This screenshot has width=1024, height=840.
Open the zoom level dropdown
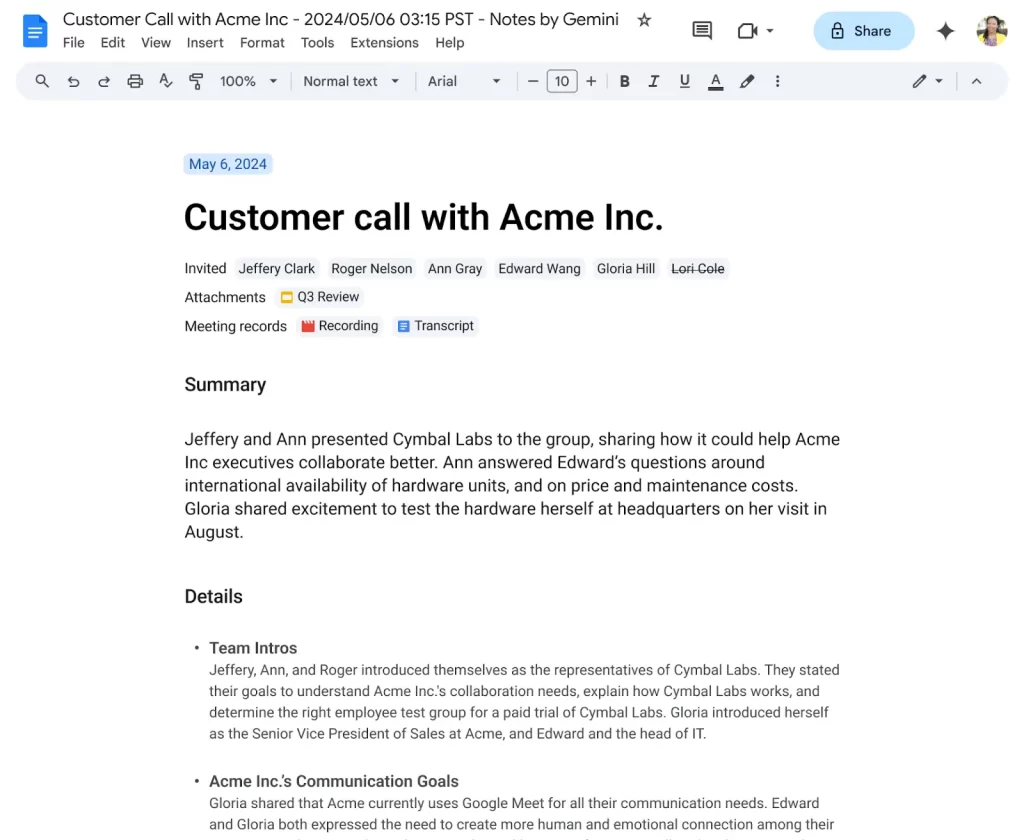246,81
